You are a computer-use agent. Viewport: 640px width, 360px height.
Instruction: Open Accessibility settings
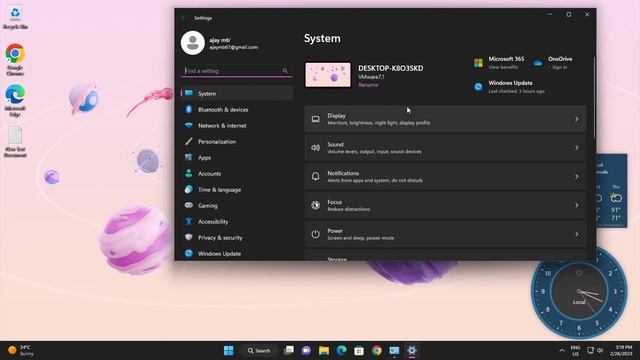click(x=237, y=221)
